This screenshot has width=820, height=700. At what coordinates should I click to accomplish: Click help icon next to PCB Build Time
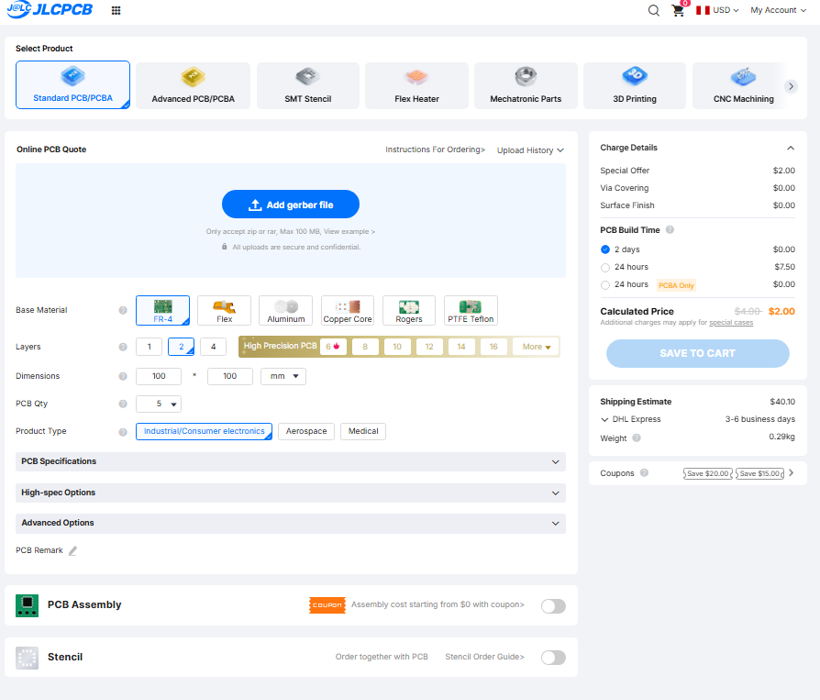coord(669,230)
